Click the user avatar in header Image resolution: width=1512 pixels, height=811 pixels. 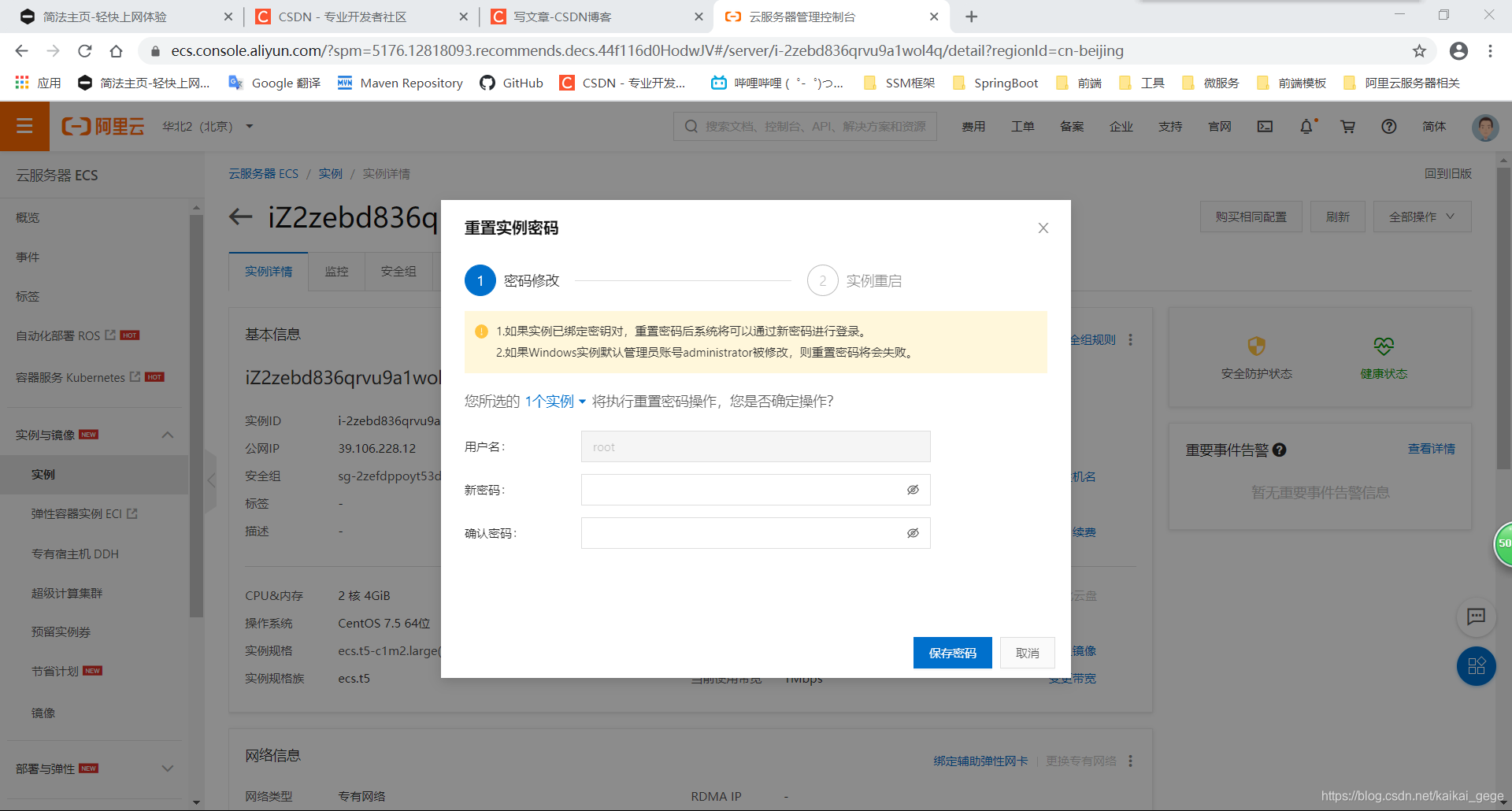tap(1485, 126)
